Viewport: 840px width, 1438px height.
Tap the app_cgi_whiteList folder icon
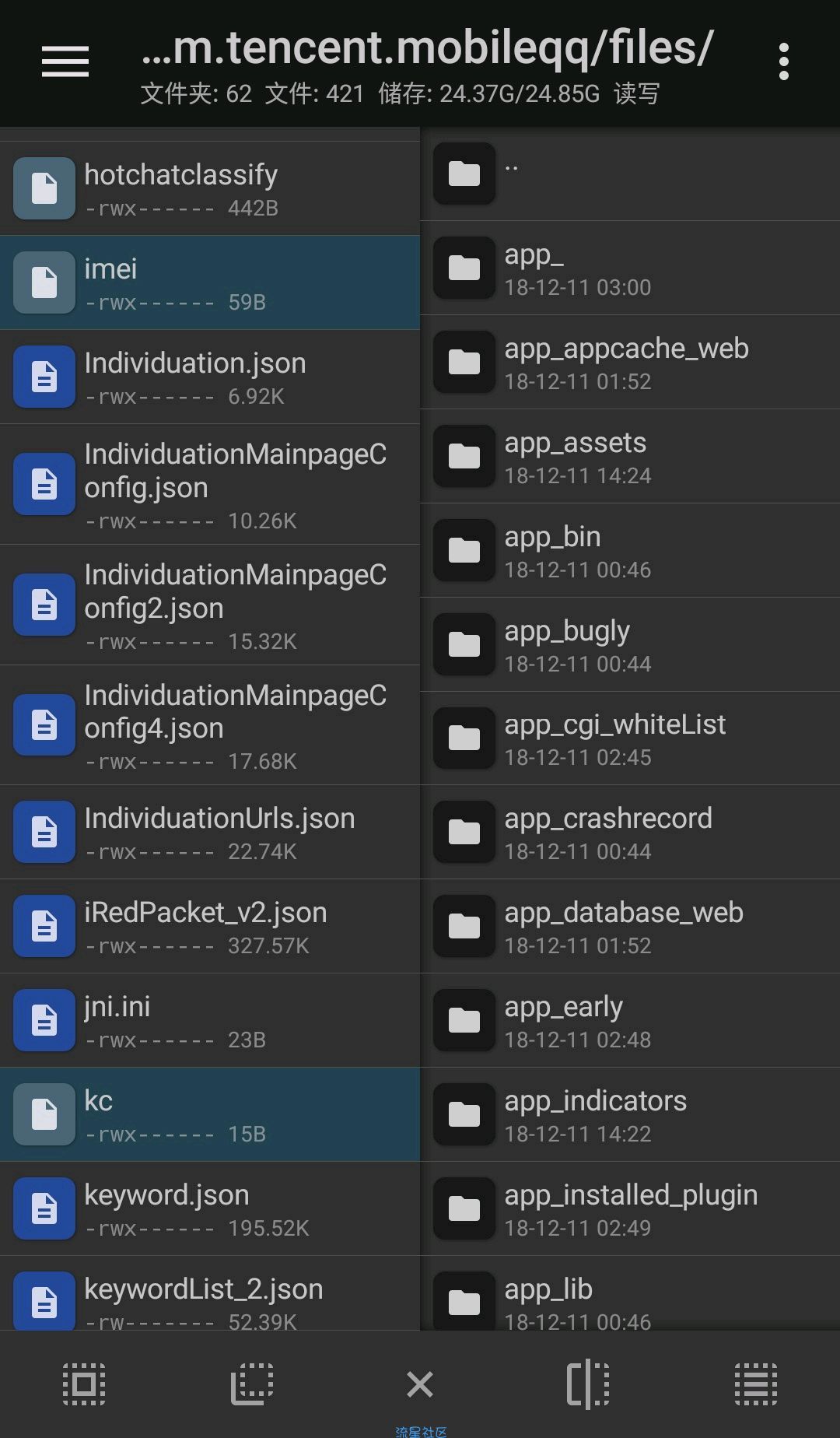click(x=464, y=738)
